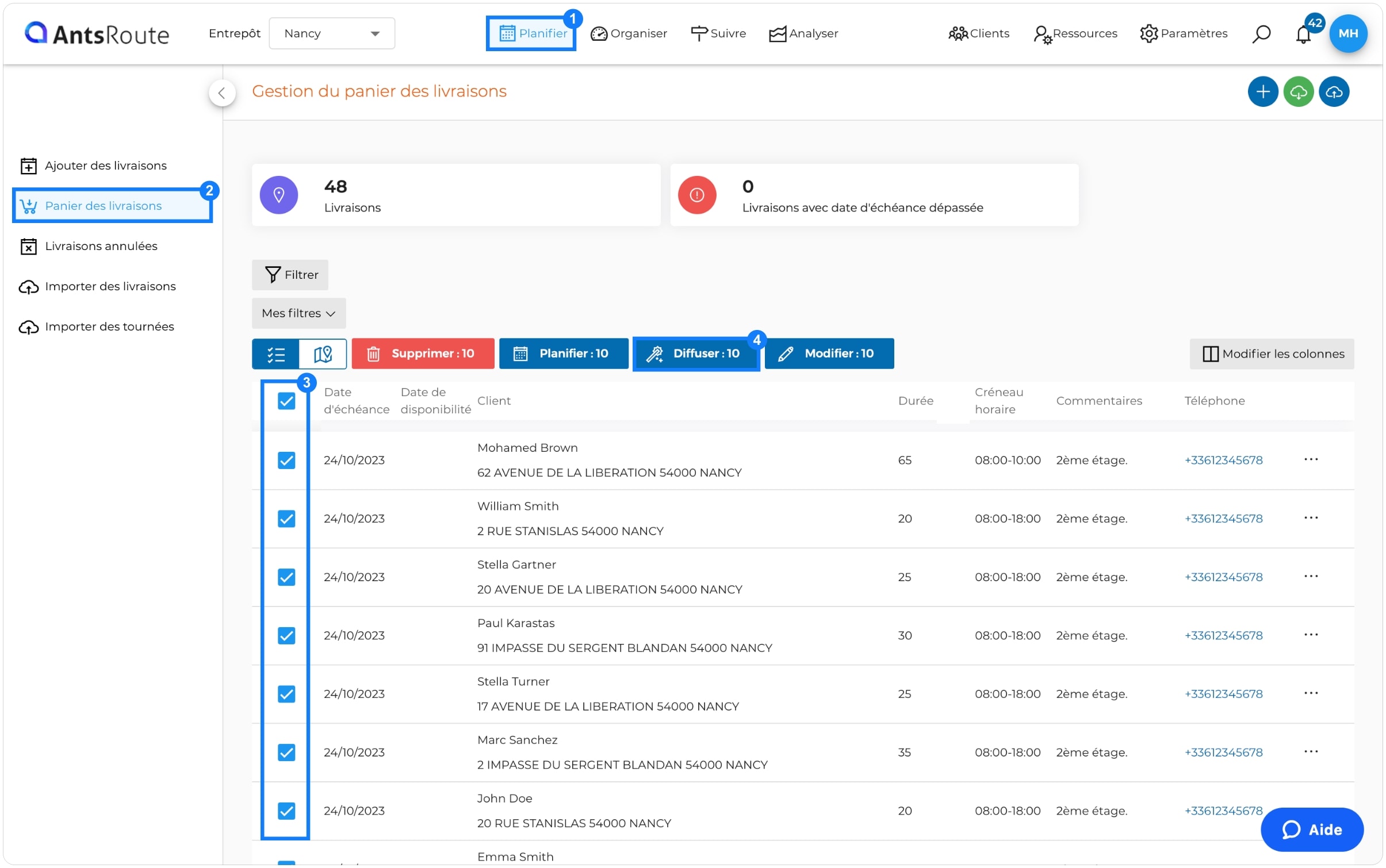Sort by Client column header

point(493,401)
